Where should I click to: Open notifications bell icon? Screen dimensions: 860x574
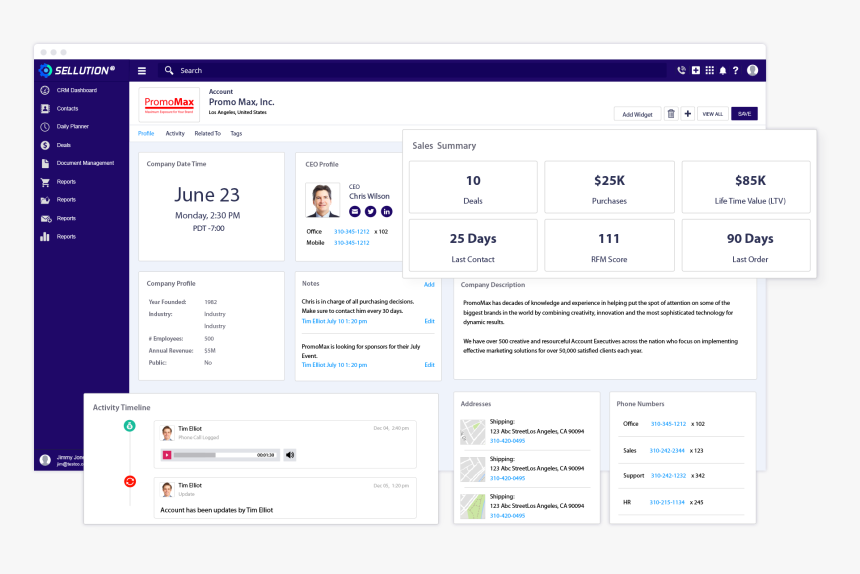[x=723, y=70]
